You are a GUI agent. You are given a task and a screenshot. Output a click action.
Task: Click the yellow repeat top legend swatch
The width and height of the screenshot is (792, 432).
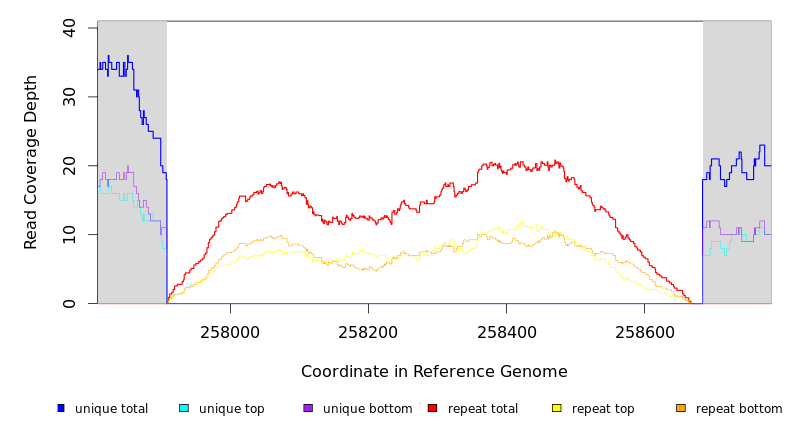(557, 408)
